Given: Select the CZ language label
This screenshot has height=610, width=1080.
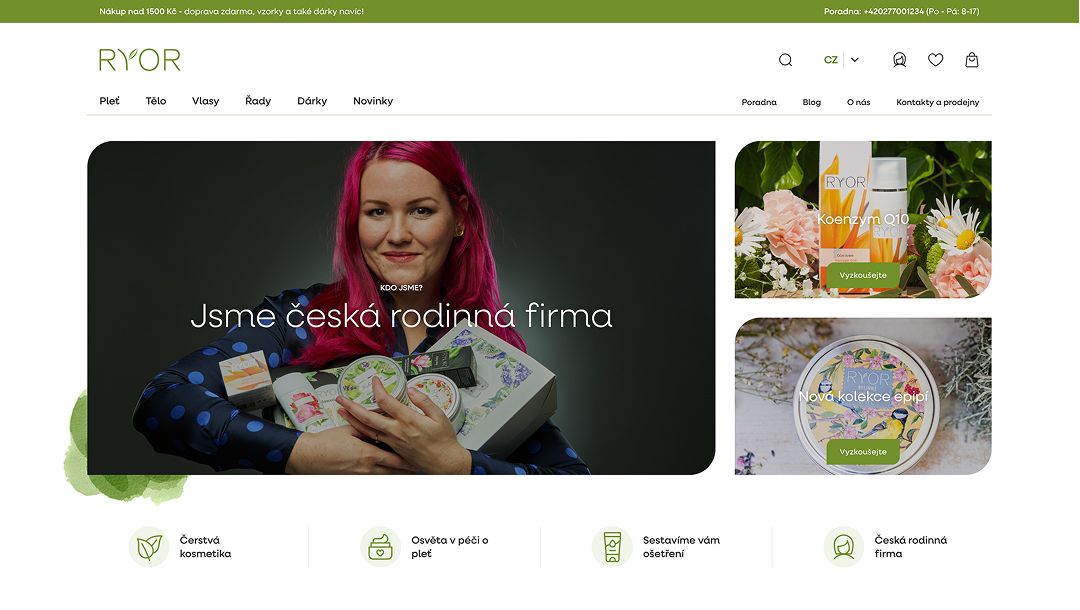Looking at the screenshot, I should (831, 60).
